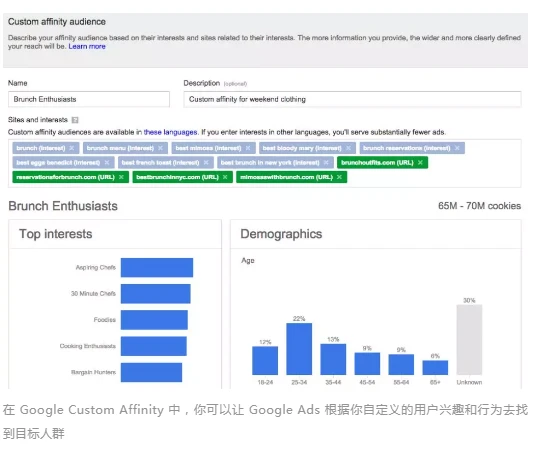539x450 pixels.
Task: Remove the 'best eggs benedict (interest)' tag
Action: click(x=107, y=163)
